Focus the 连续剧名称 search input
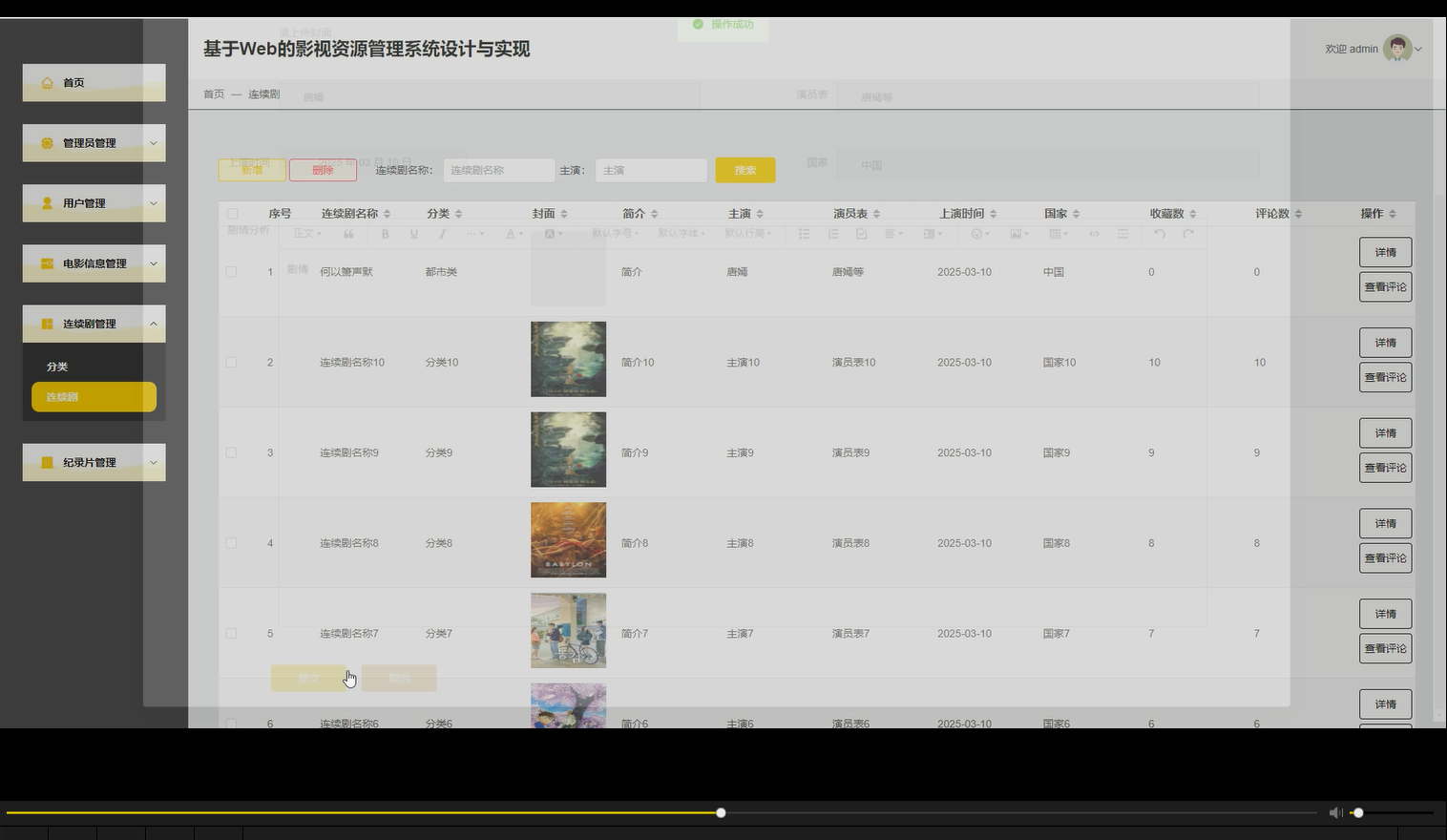 point(498,170)
